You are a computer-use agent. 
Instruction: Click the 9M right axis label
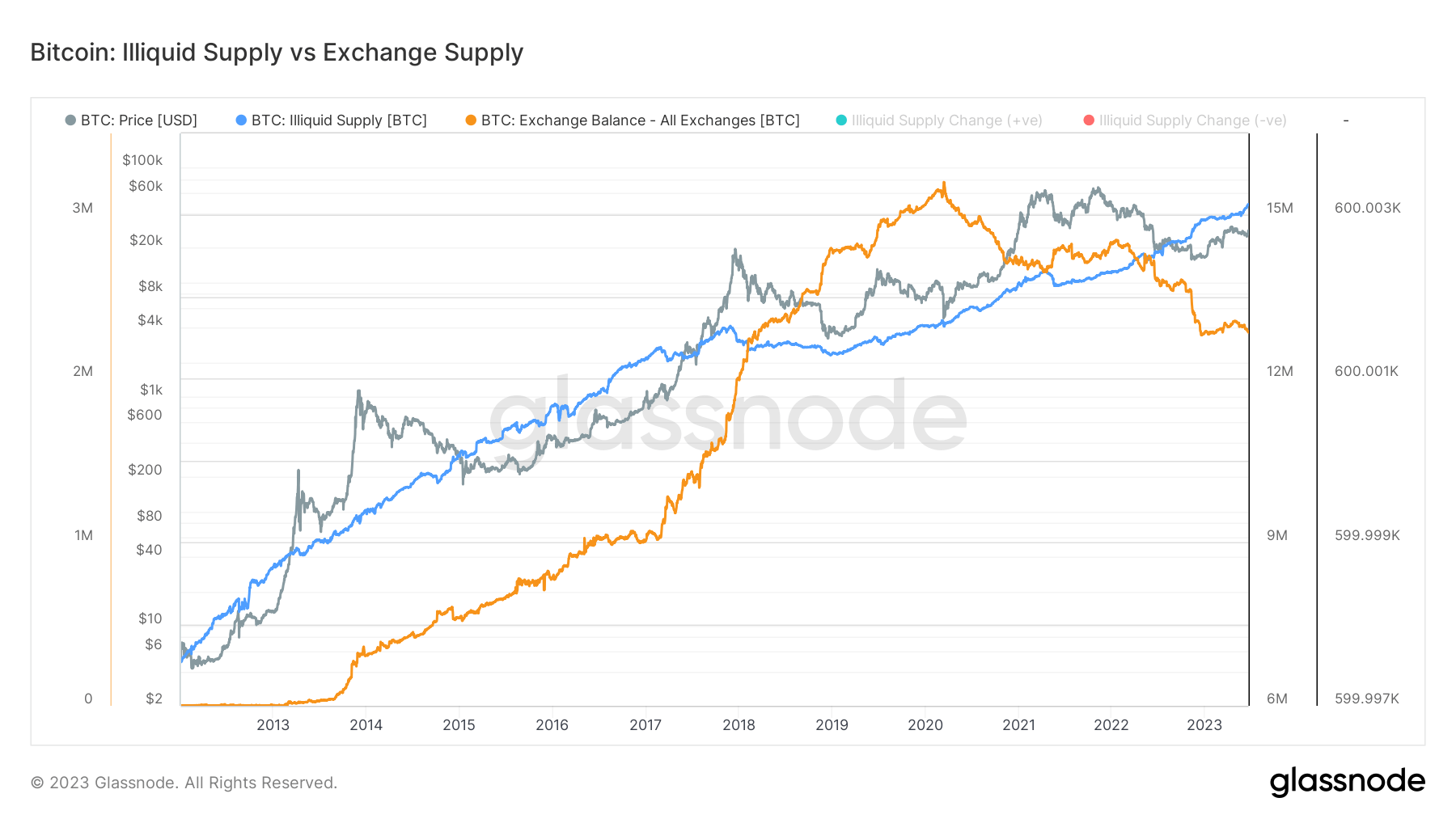pyautogui.click(x=1276, y=535)
